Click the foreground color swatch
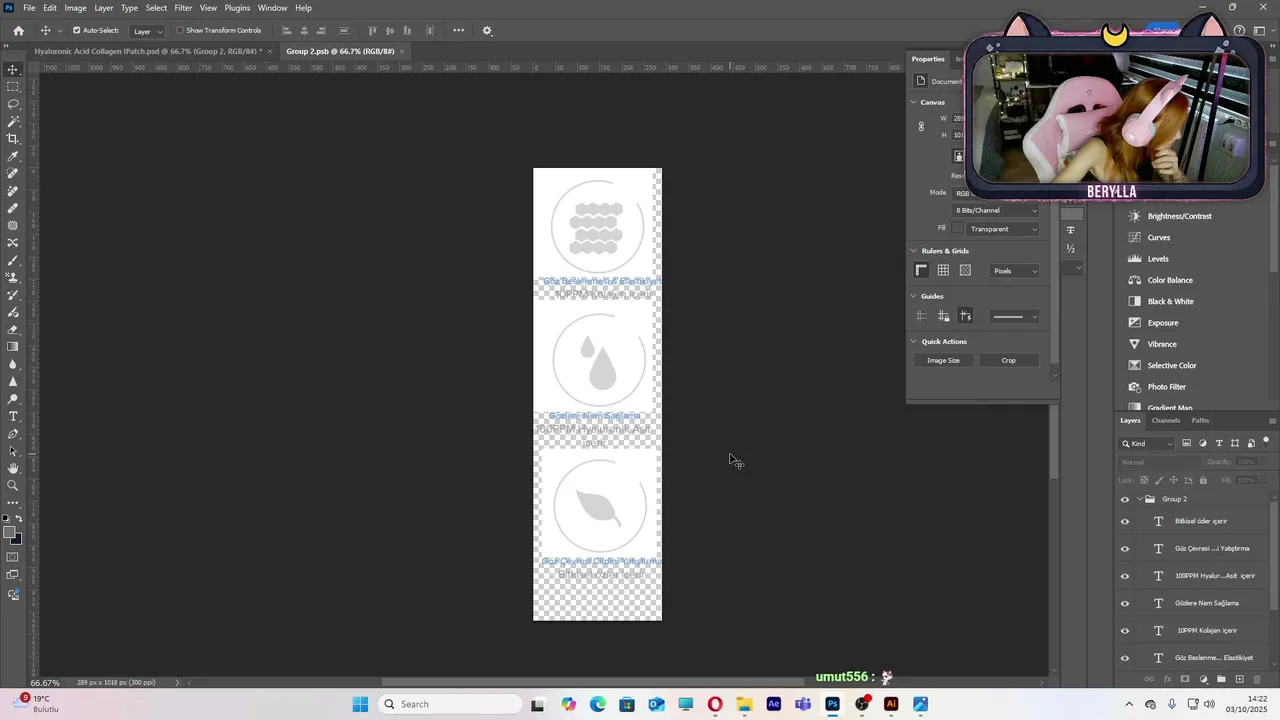 point(10,533)
